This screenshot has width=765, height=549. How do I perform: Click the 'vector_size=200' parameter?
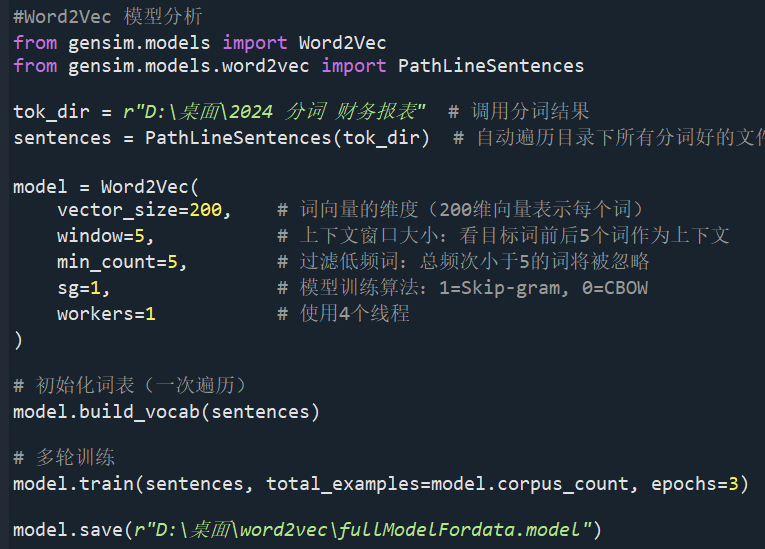click(140, 210)
